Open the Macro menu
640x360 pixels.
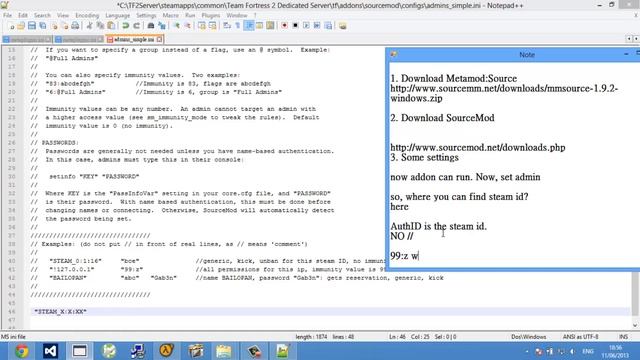[171, 15]
